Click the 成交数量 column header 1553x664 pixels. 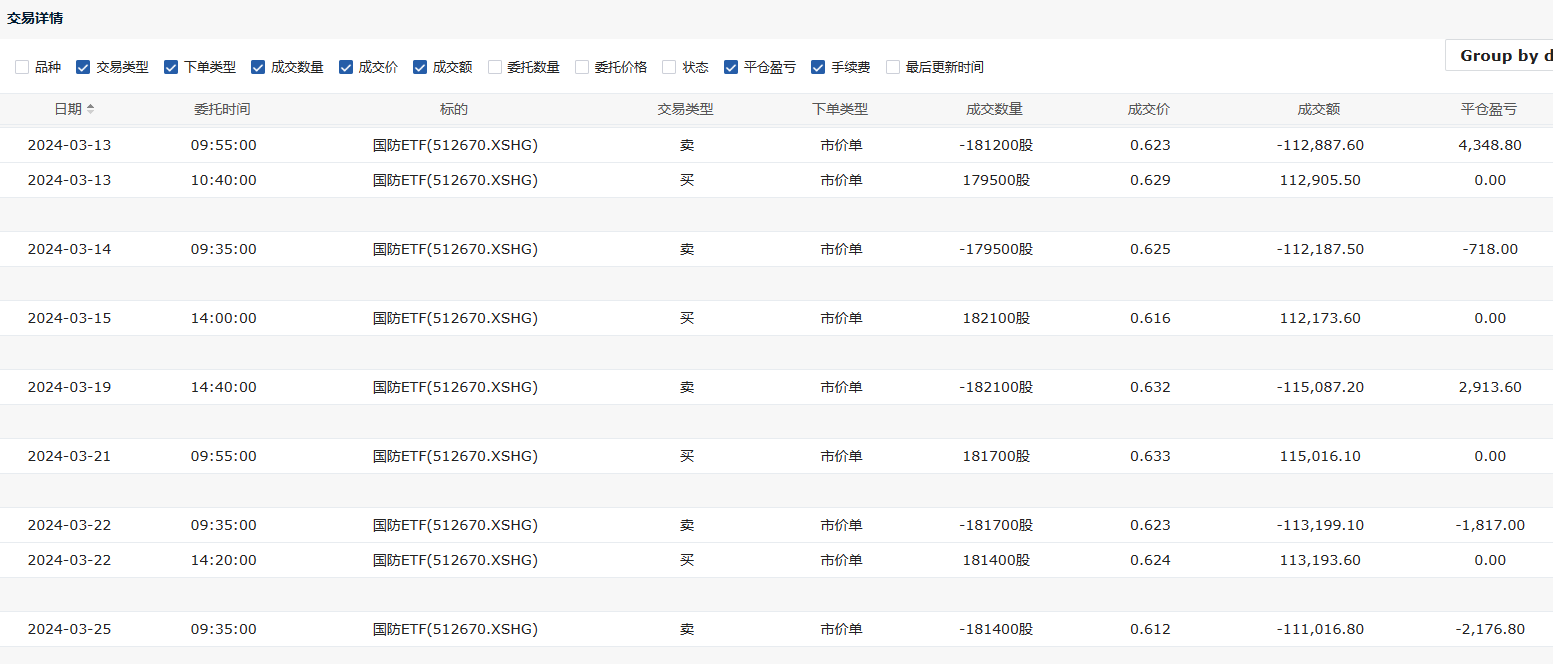pyautogui.click(x=995, y=109)
